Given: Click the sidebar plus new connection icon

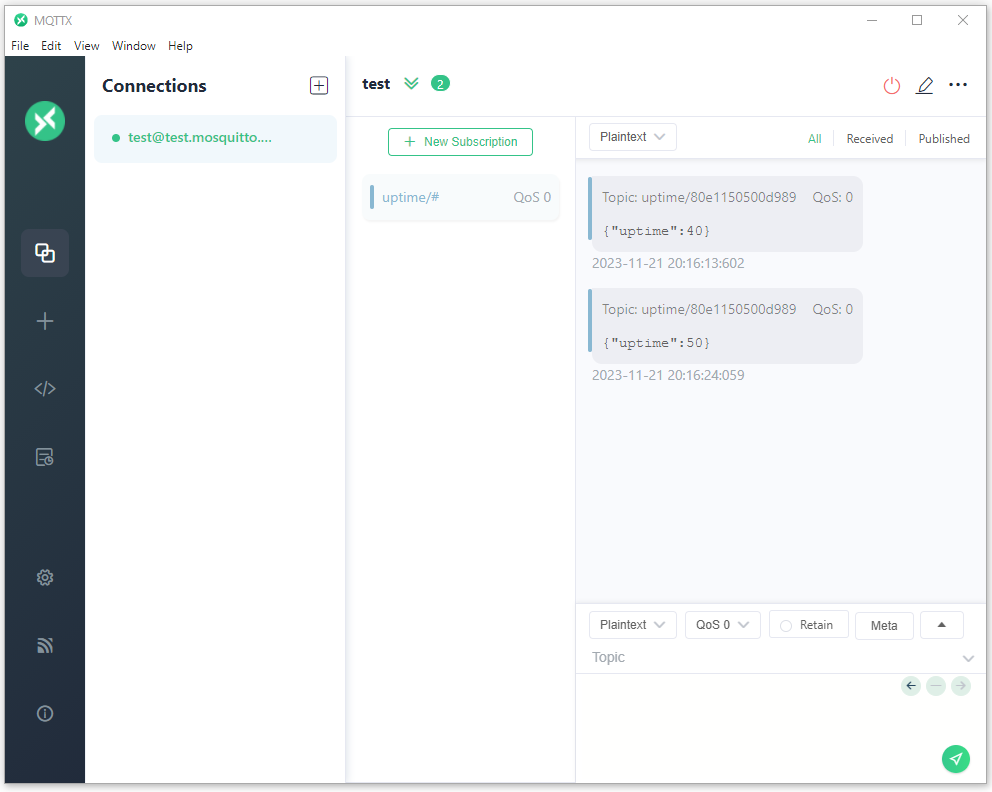Looking at the screenshot, I should (x=45, y=321).
